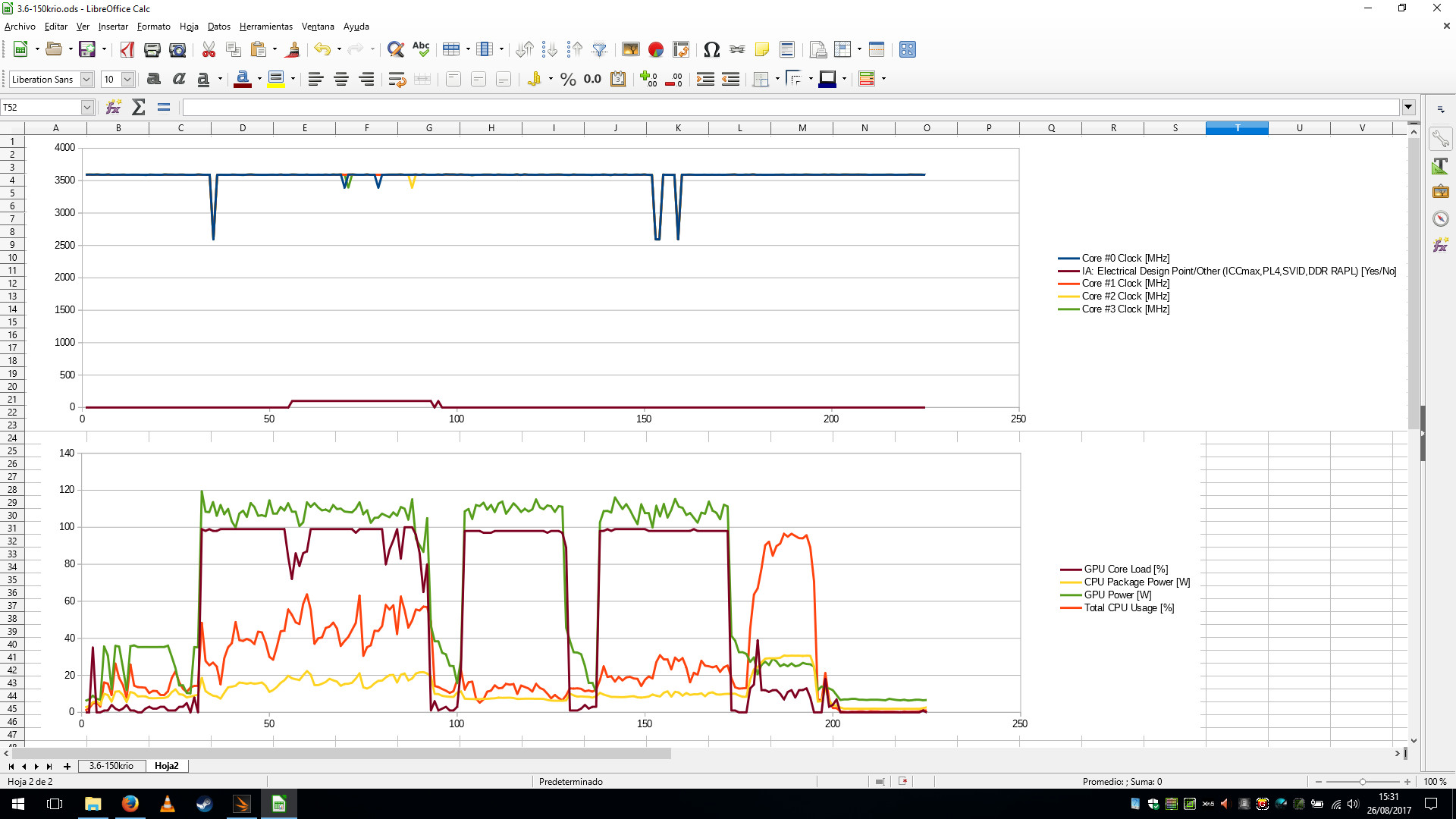The image size is (1456, 819).
Task: Open the Archivo menu
Action: [20, 27]
